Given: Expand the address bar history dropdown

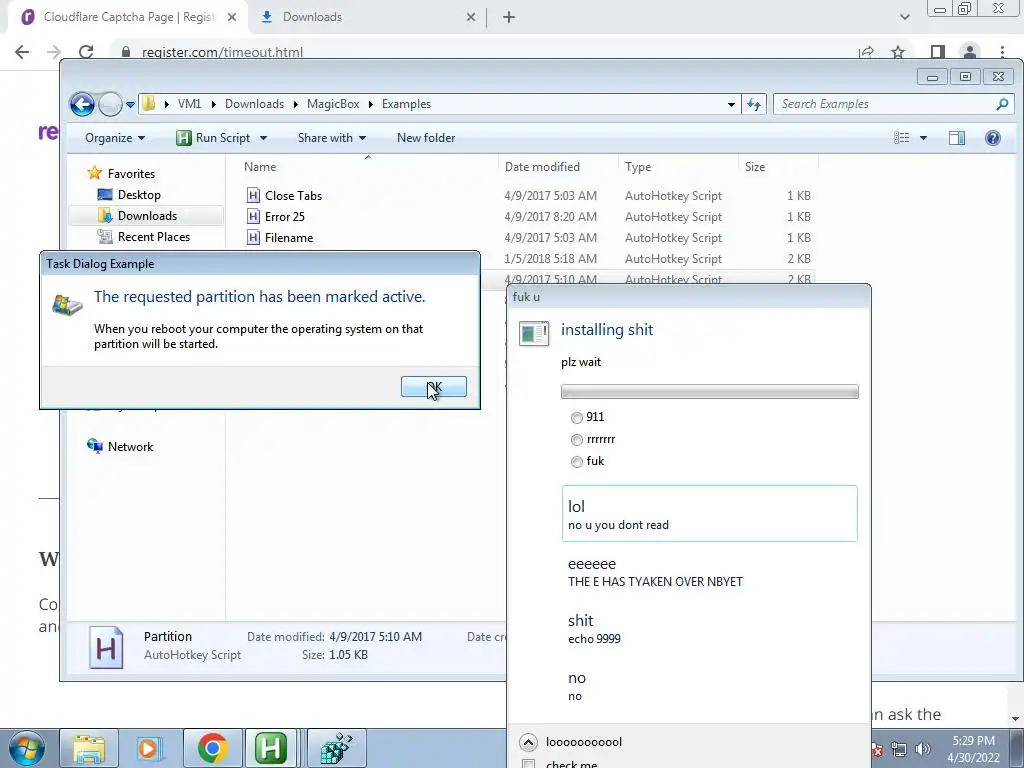Looking at the screenshot, I should click(731, 104).
